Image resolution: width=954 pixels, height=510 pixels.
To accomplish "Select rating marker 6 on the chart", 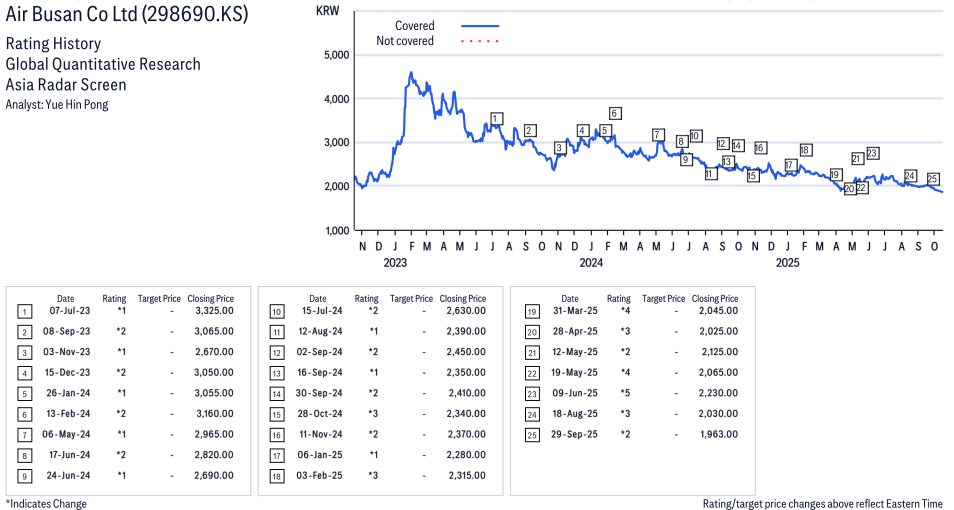I will click(615, 113).
